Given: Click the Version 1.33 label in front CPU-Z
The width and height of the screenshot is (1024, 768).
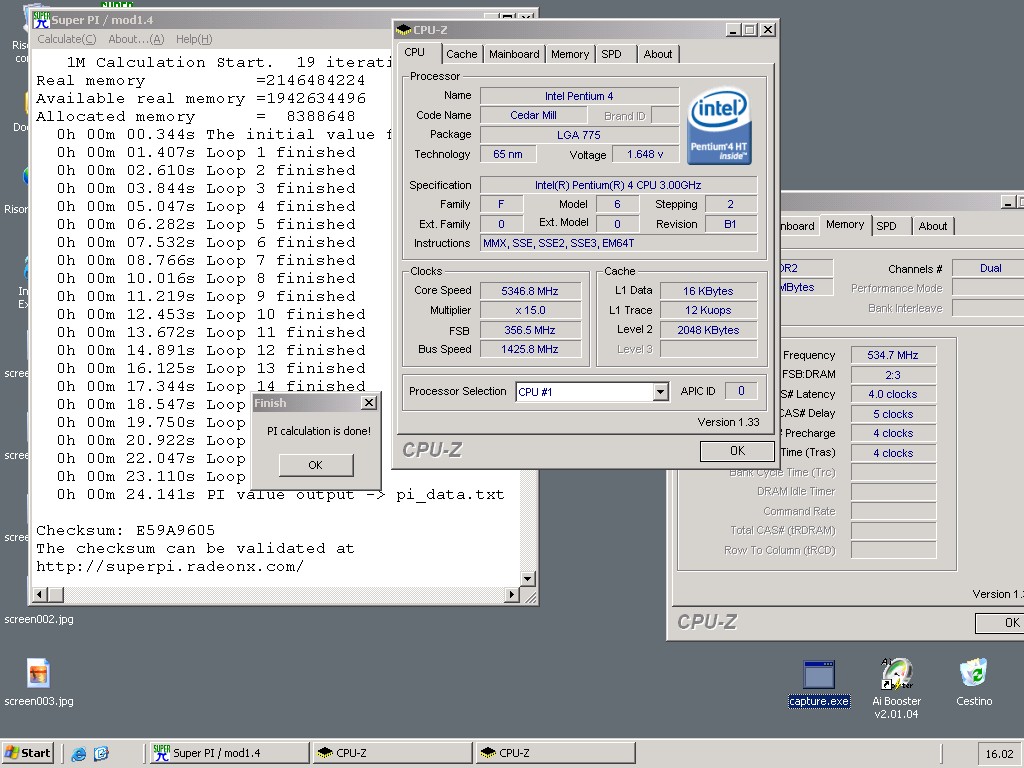Looking at the screenshot, I should [x=728, y=422].
